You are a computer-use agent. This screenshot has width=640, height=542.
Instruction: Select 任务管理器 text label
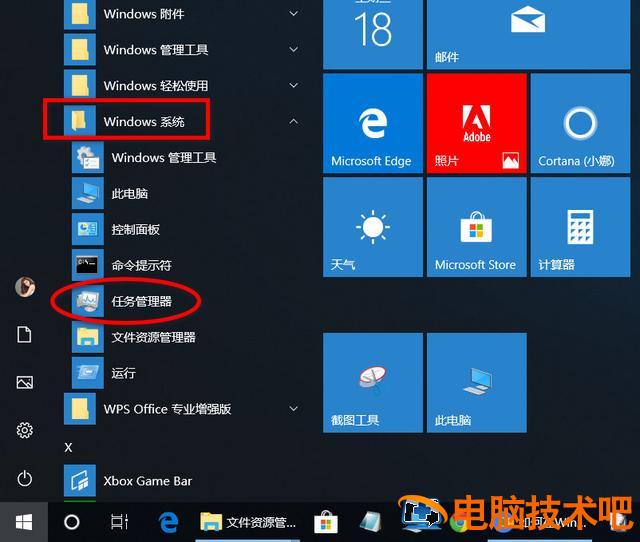(x=141, y=302)
